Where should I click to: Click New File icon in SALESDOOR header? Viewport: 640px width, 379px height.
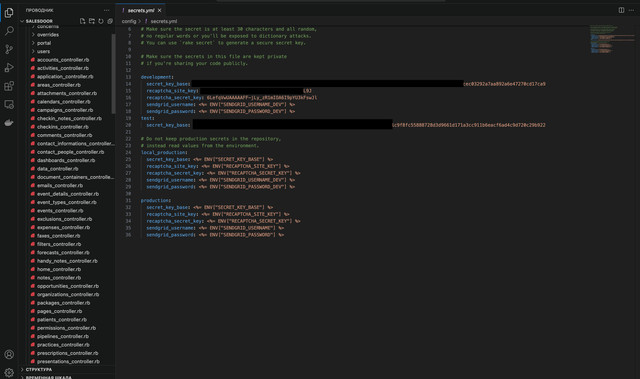point(82,21)
